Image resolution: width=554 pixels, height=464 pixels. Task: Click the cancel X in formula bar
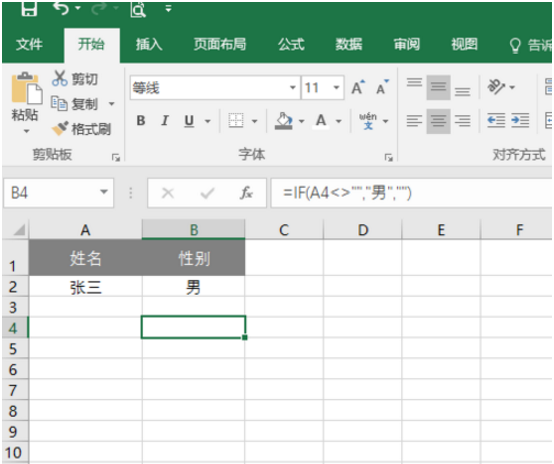tap(167, 193)
